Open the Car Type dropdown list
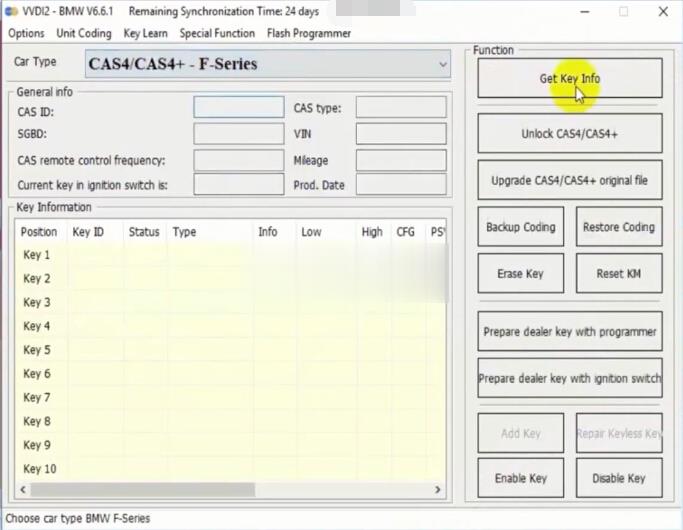The image size is (683, 530). [x=267, y=64]
